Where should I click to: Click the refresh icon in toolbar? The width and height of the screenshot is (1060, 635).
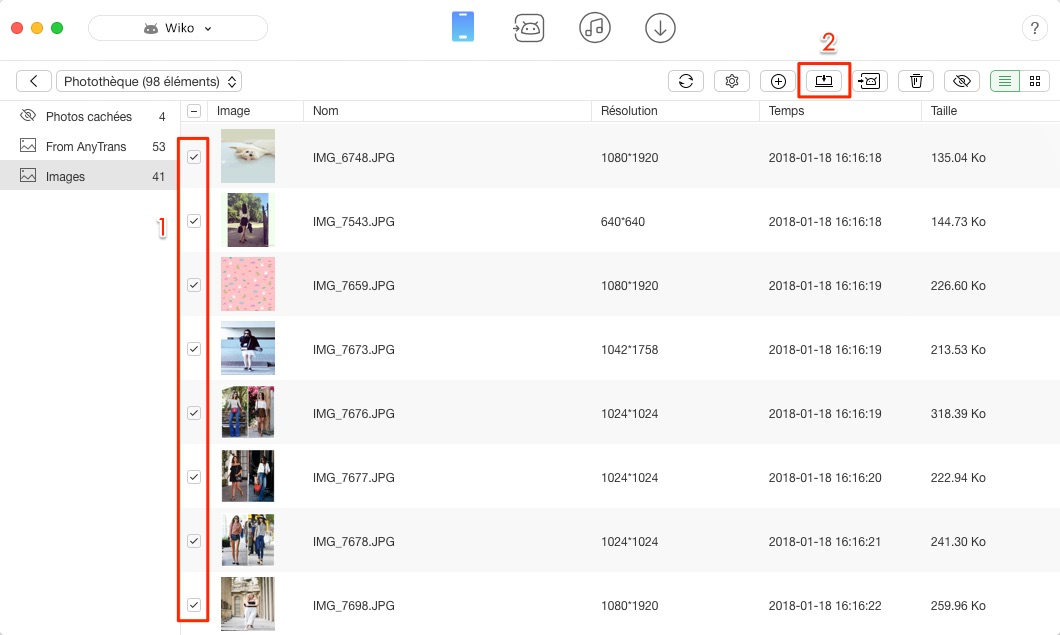(x=686, y=81)
